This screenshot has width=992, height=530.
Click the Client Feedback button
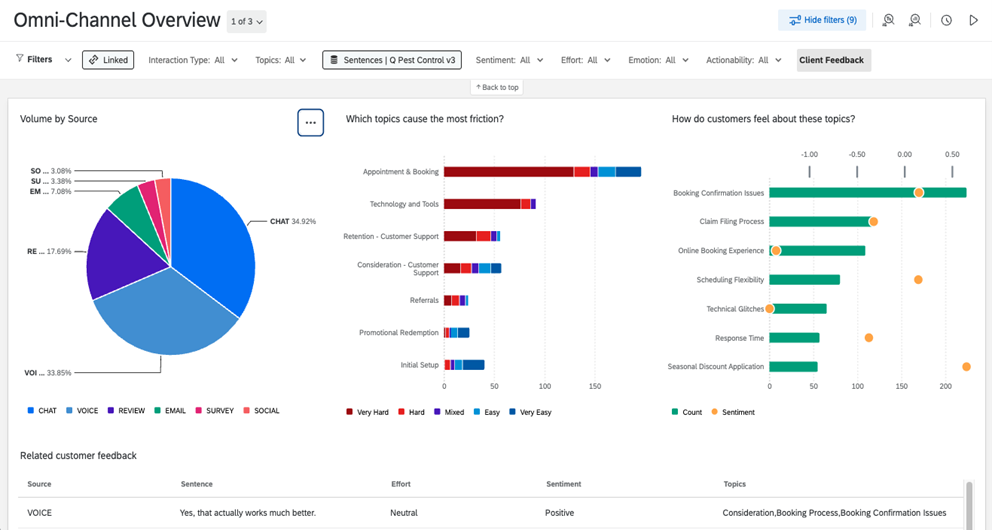pyautogui.click(x=834, y=60)
